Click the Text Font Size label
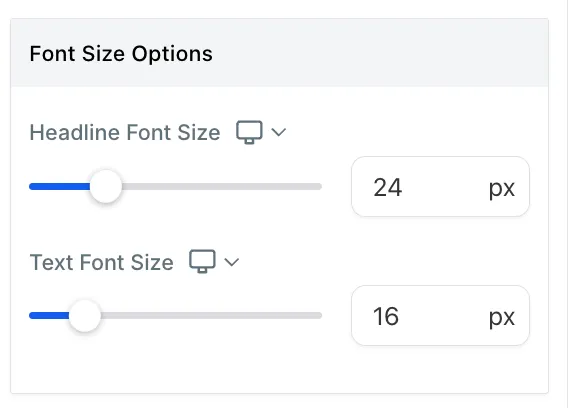 point(101,262)
